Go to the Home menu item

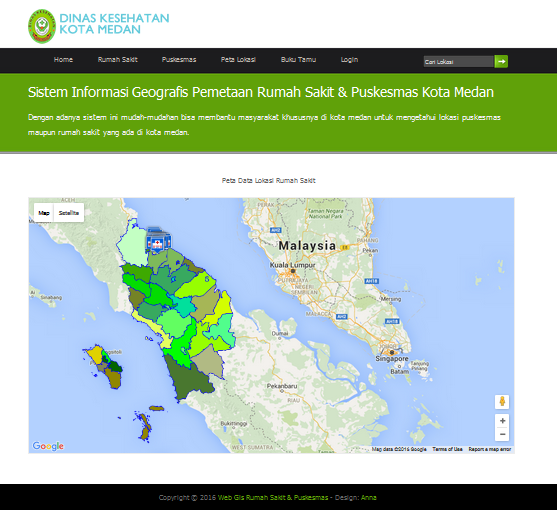[x=63, y=60]
